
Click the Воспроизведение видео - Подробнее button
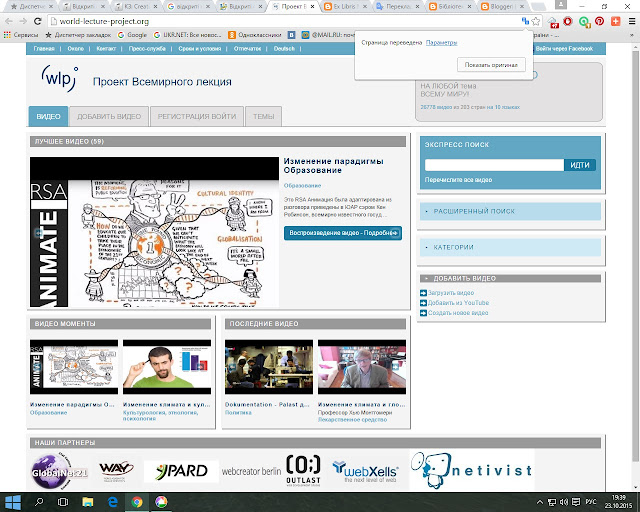(x=343, y=233)
